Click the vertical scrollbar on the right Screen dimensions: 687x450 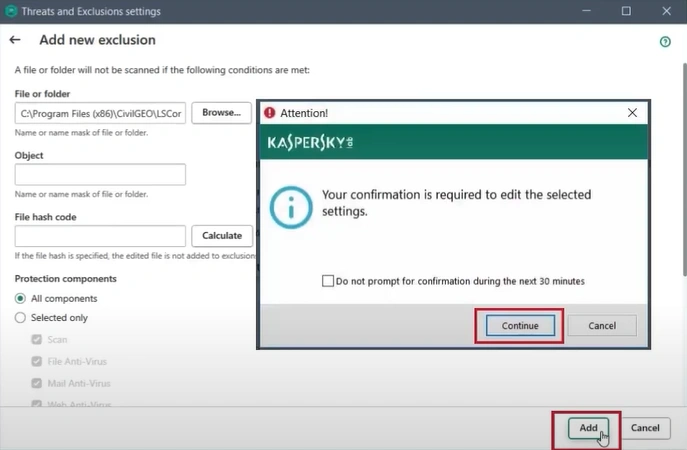pyautogui.click(x=685, y=170)
